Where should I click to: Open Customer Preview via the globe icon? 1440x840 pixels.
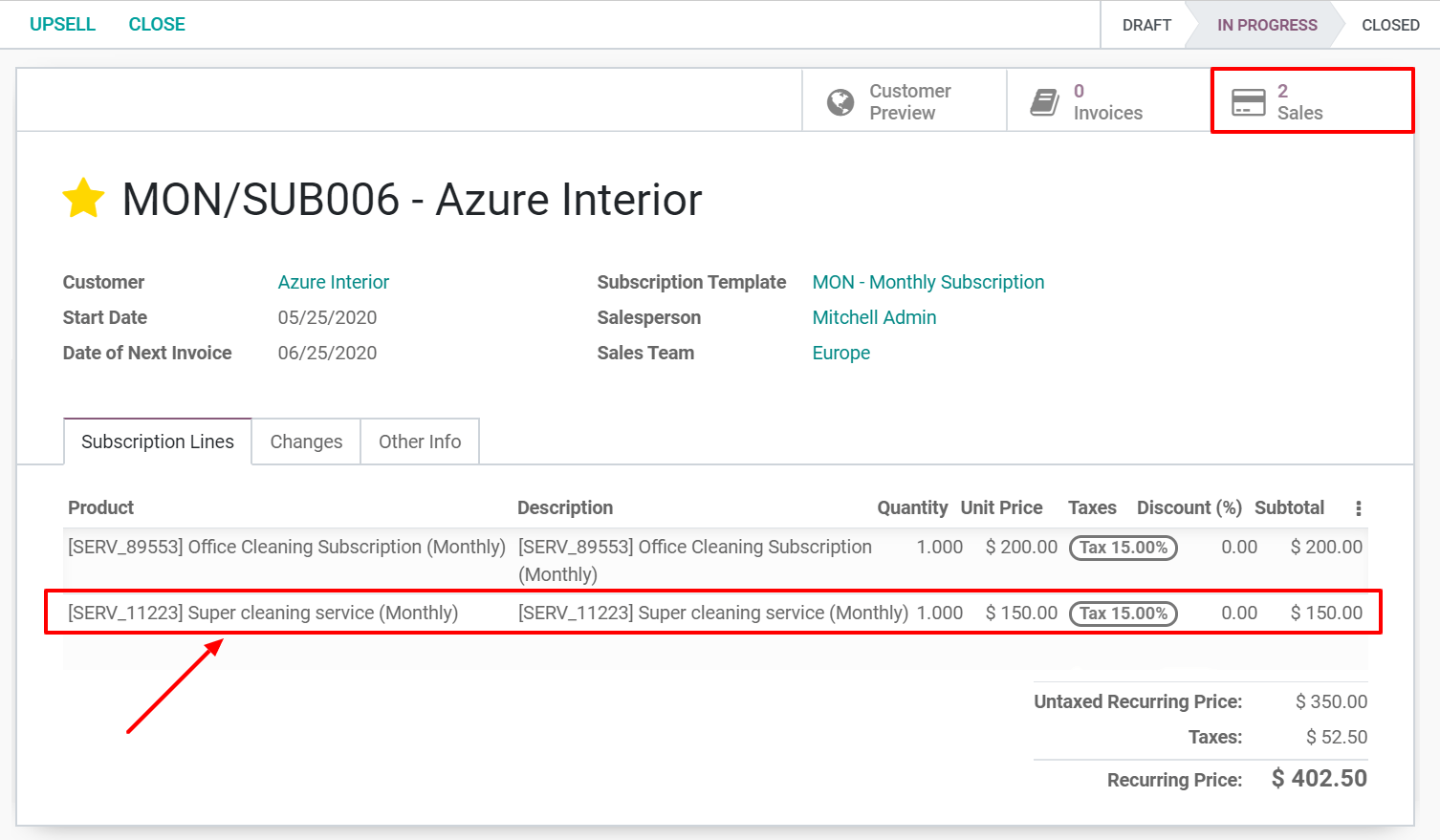tap(840, 100)
